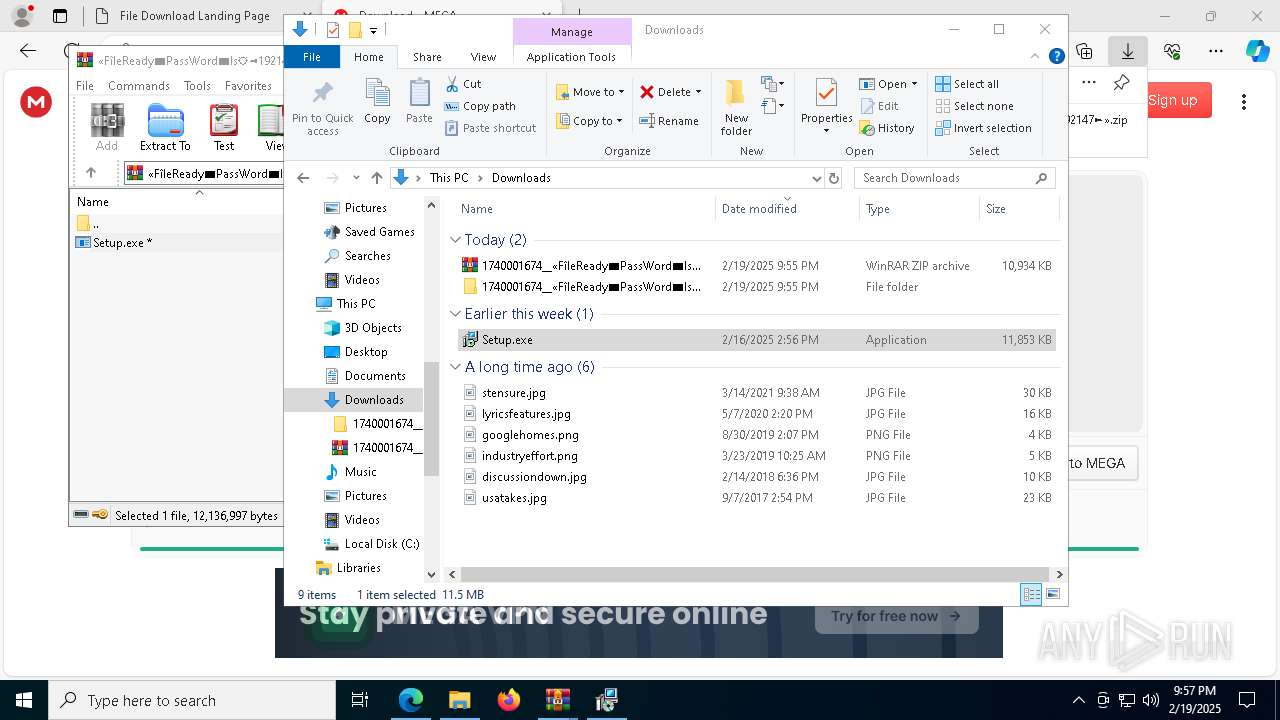Click Paste shortcut in ribbon
The image size is (1280, 720).
pos(490,128)
